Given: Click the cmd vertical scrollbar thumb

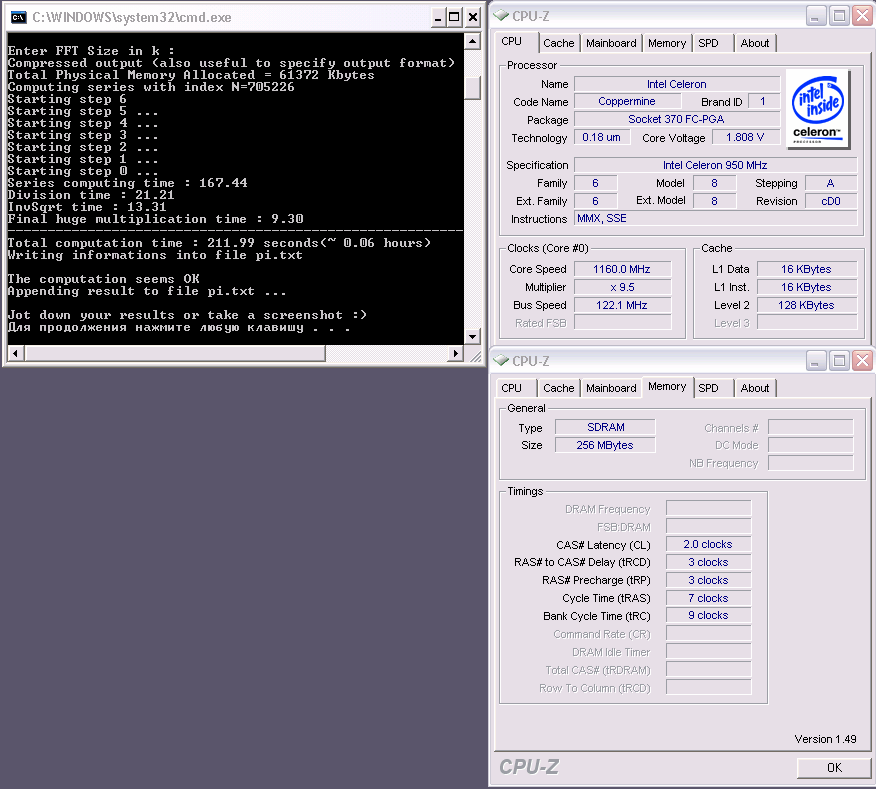Looking at the screenshot, I should [x=473, y=87].
